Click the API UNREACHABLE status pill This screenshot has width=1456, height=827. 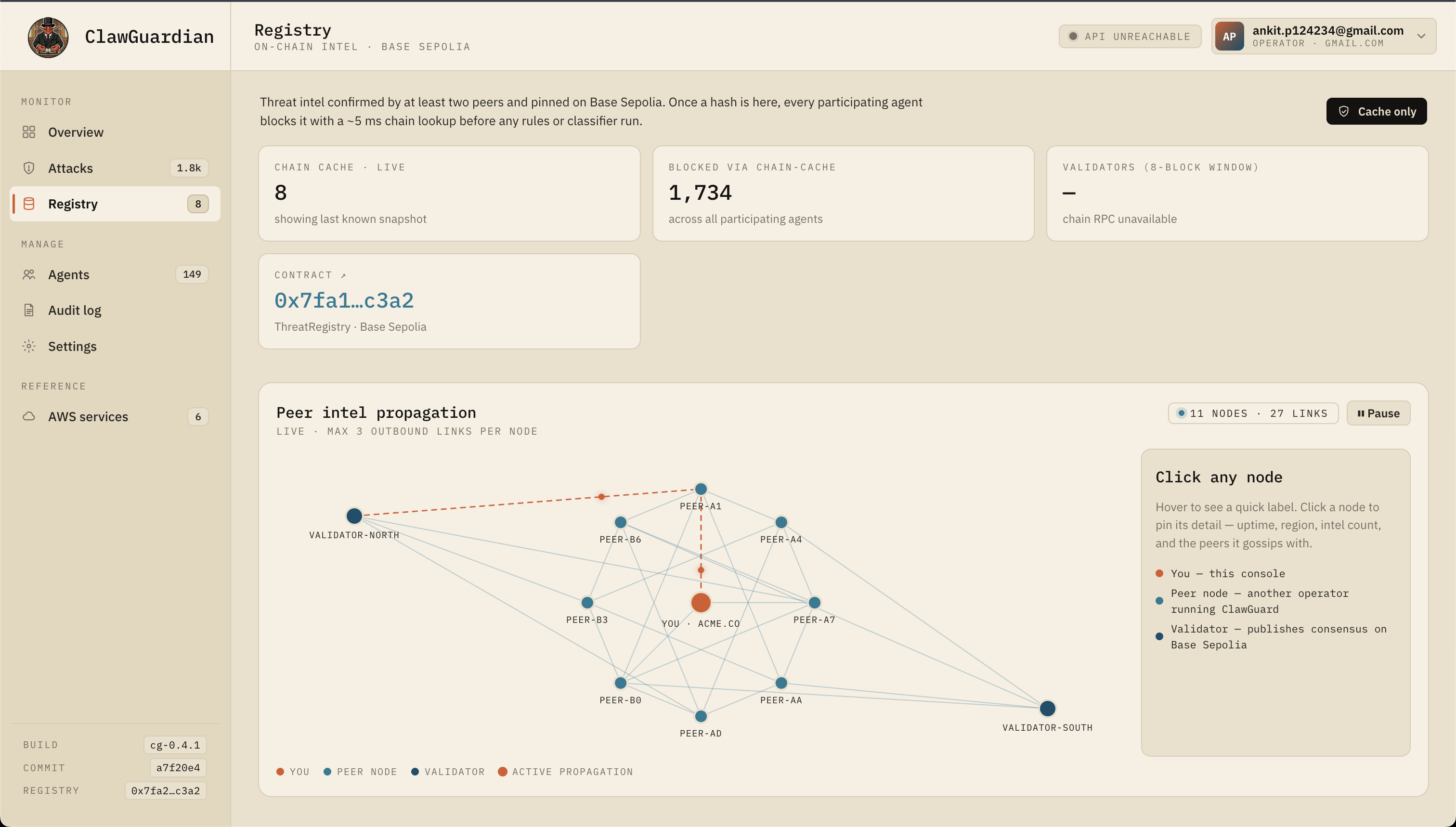click(x=1130, y=37)
